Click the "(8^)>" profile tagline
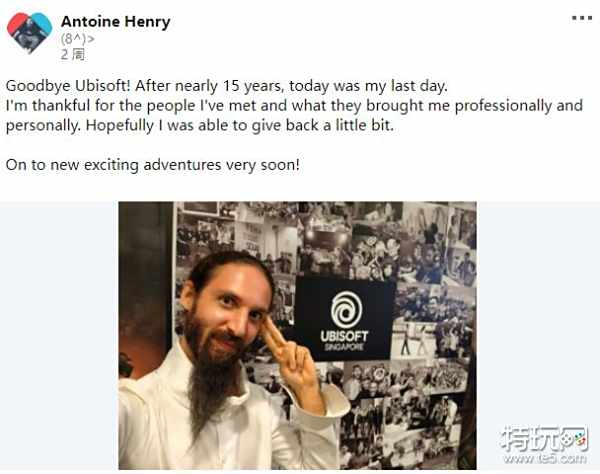 pos(78,39)
